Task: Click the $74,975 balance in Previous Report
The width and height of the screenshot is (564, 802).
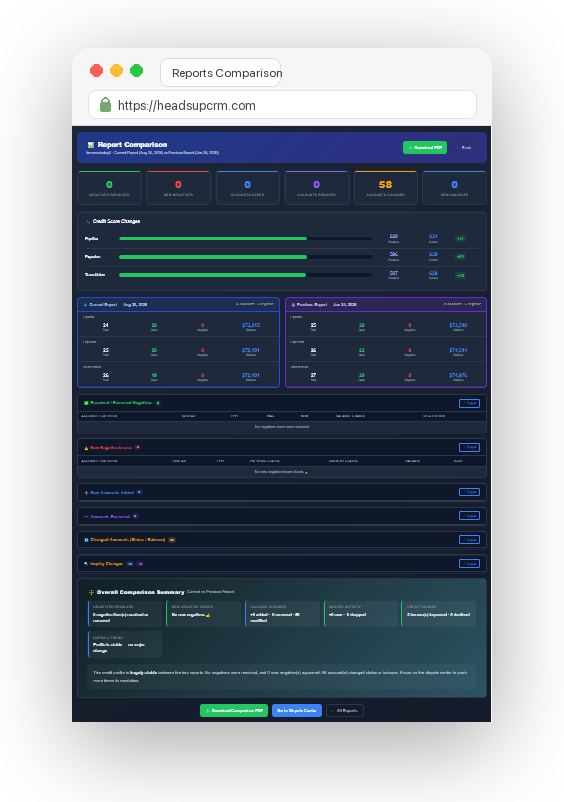Action: pyautogui.click(x=458, y=375)
